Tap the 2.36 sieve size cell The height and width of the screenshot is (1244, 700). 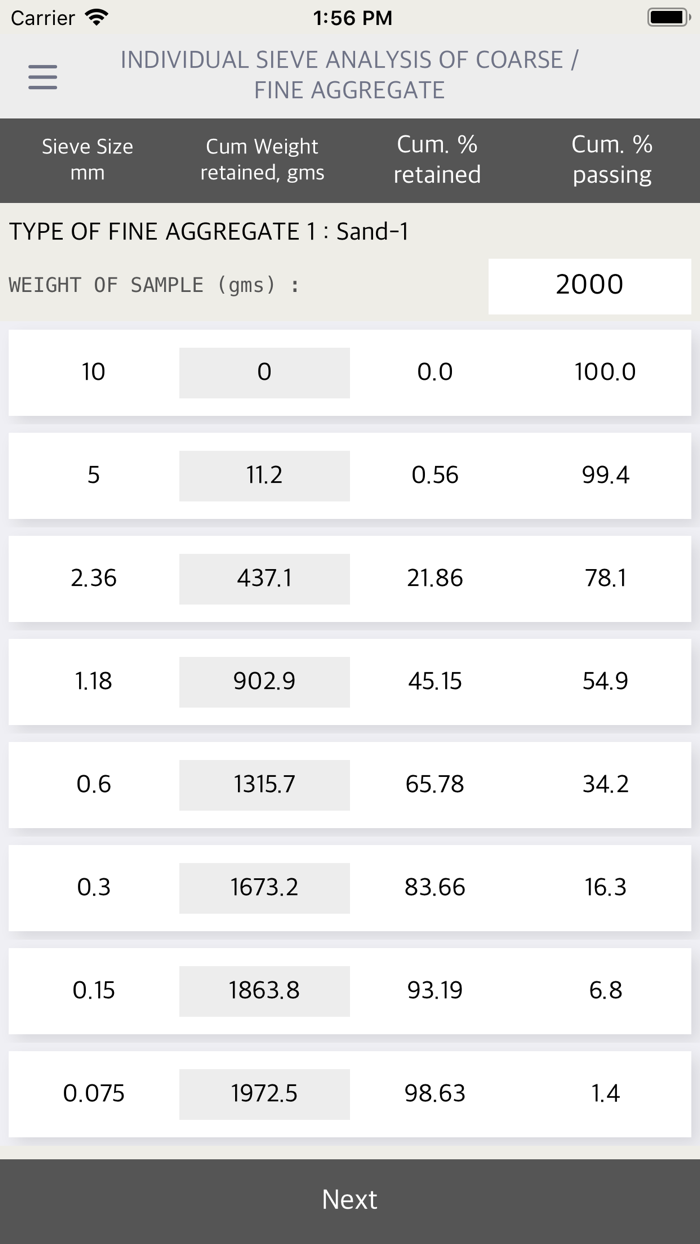(x=94, y=579)
